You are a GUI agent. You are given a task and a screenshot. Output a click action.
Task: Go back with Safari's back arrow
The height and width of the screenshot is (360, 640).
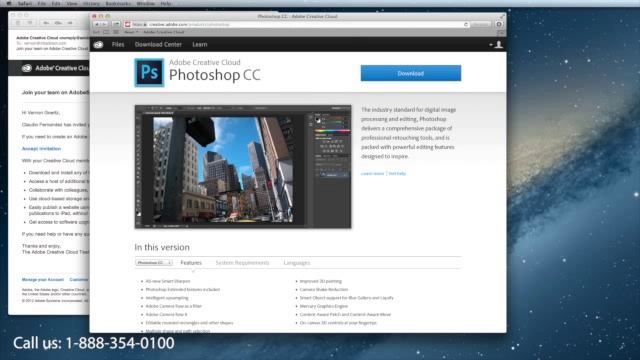[x=97, y=24]
